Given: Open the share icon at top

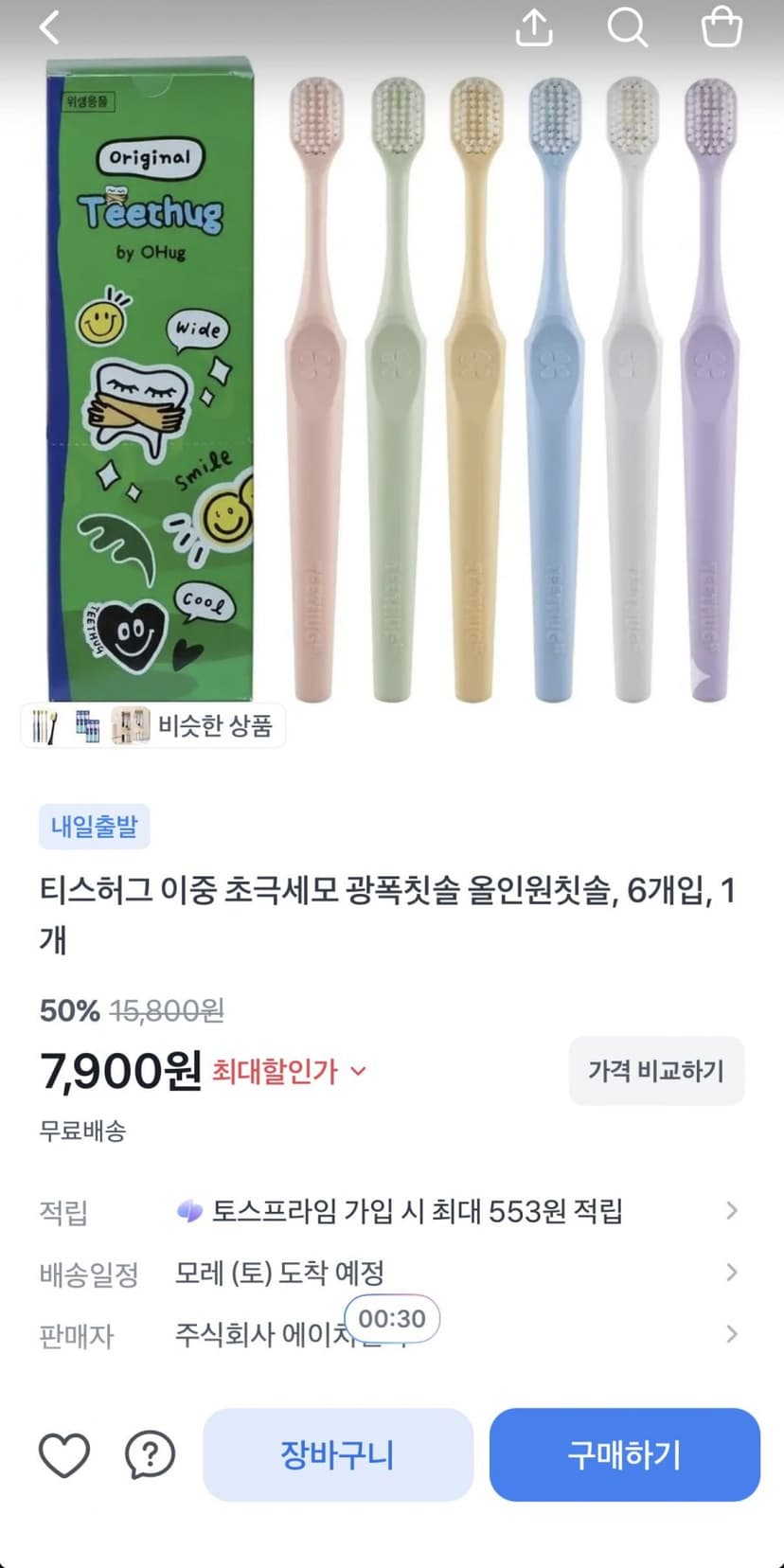Looking at the screenshot, I should pyautogui.click(x=534, y=27).
